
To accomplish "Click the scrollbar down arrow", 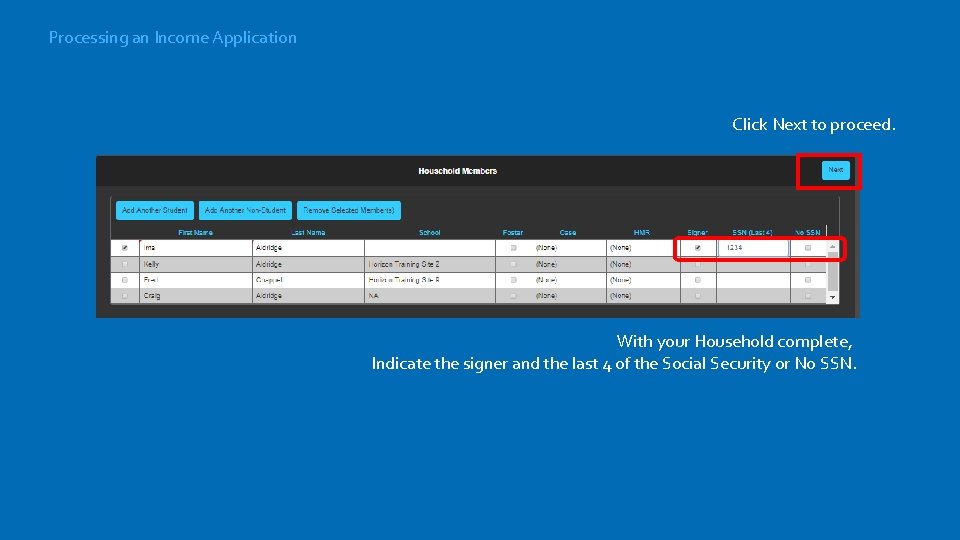I will (833, 298).
